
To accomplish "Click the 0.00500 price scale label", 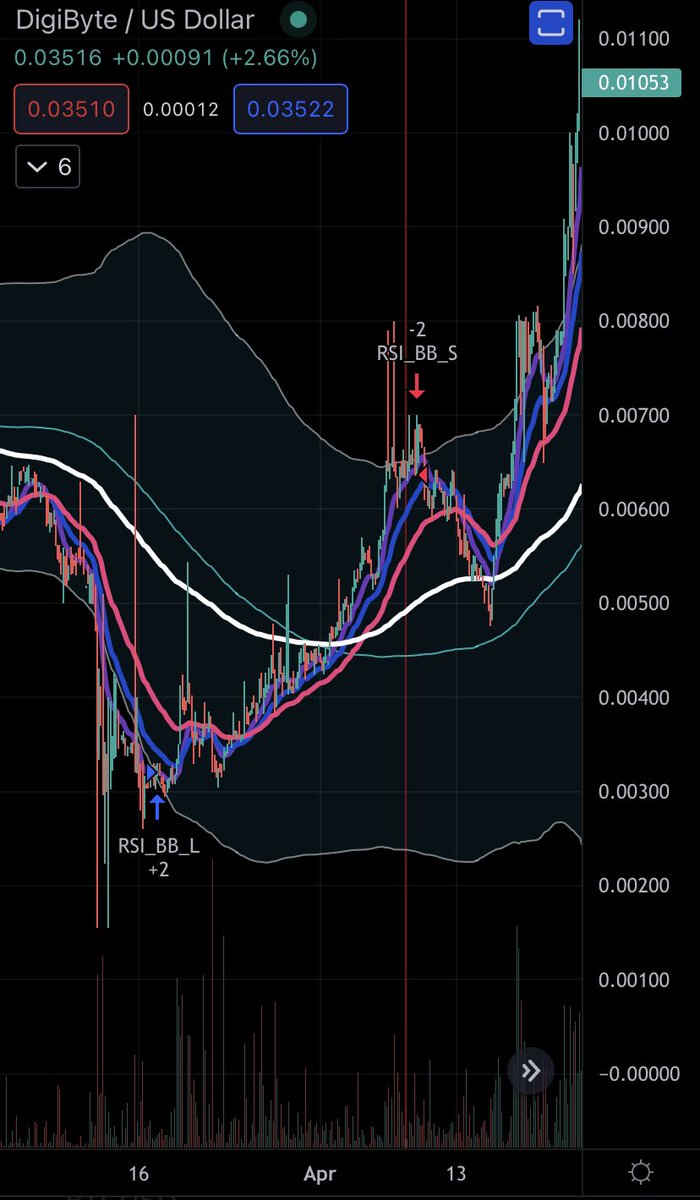I will pos(633,603).
